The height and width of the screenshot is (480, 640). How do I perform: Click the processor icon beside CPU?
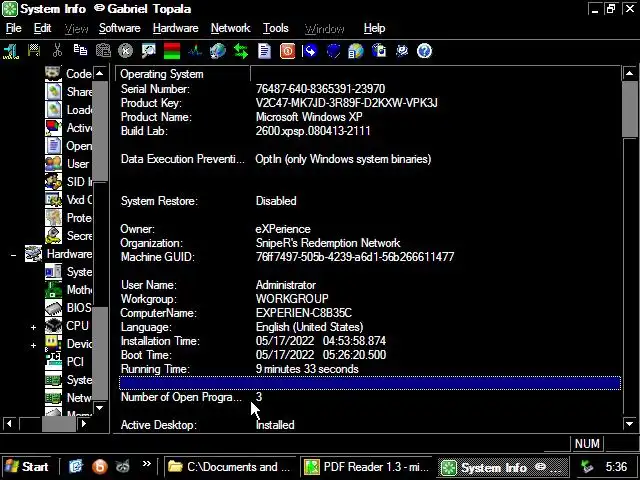[x=53, y=326]
